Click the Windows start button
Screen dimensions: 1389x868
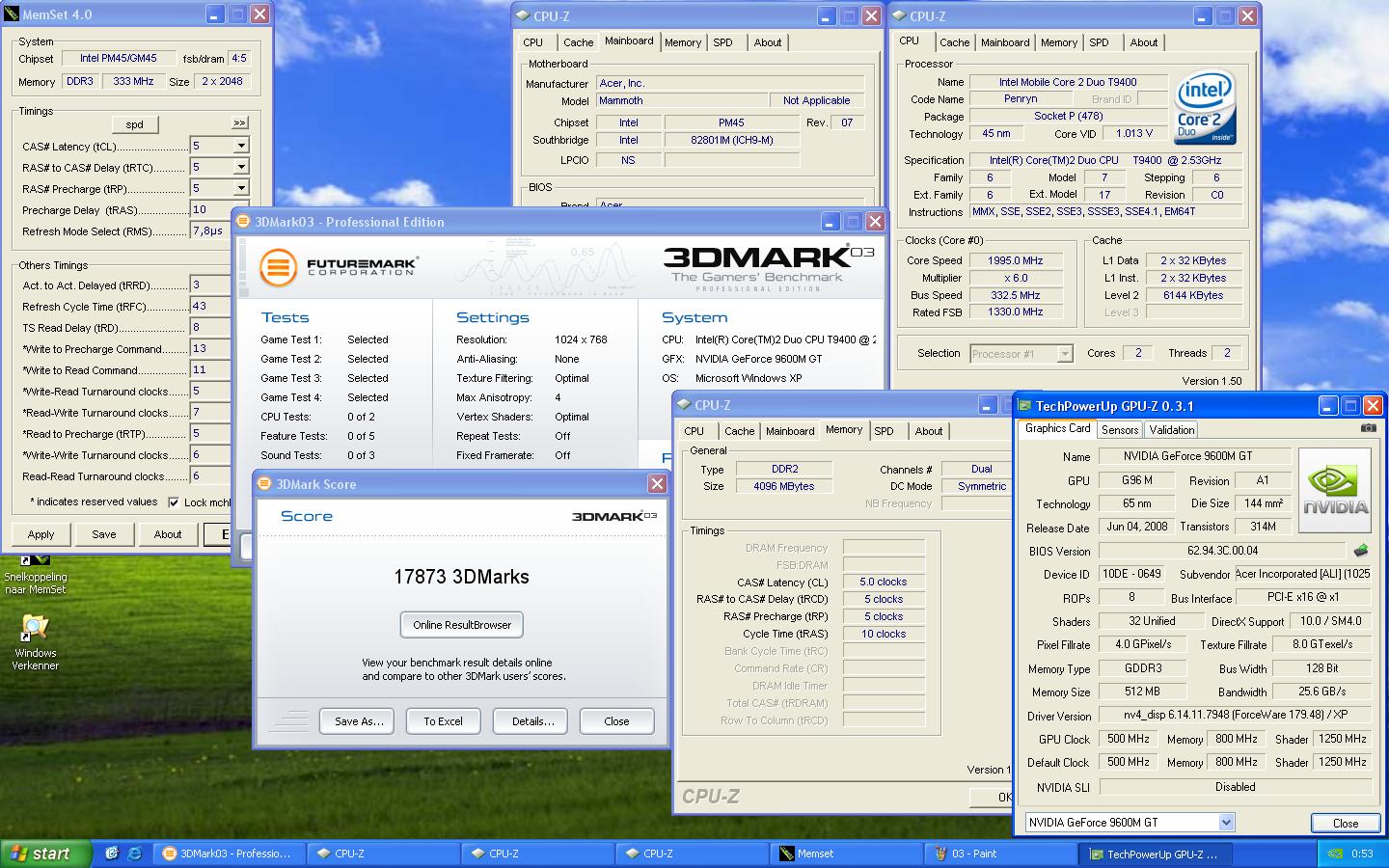[45, 854]
